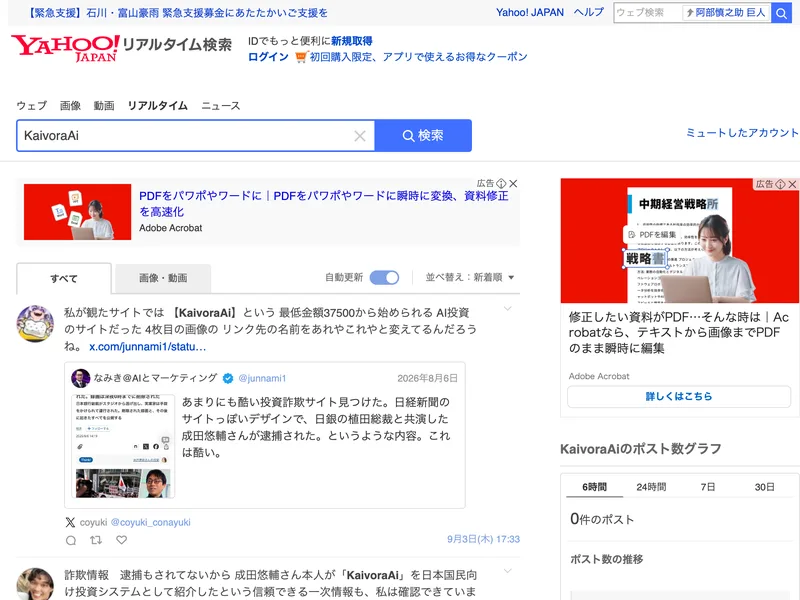Toggle the 自動更新 switch
This screenshot has height=600, width=800.
[384, 278]
